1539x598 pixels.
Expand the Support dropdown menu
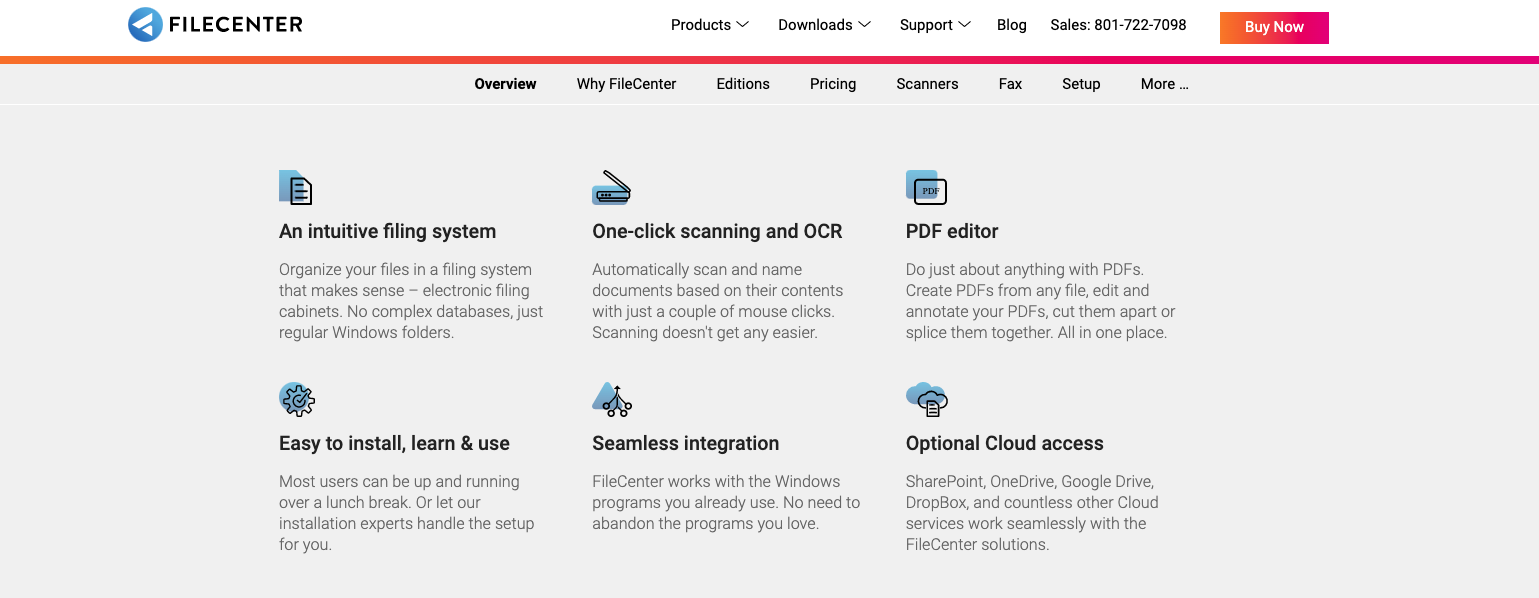(x=935, y=25)
